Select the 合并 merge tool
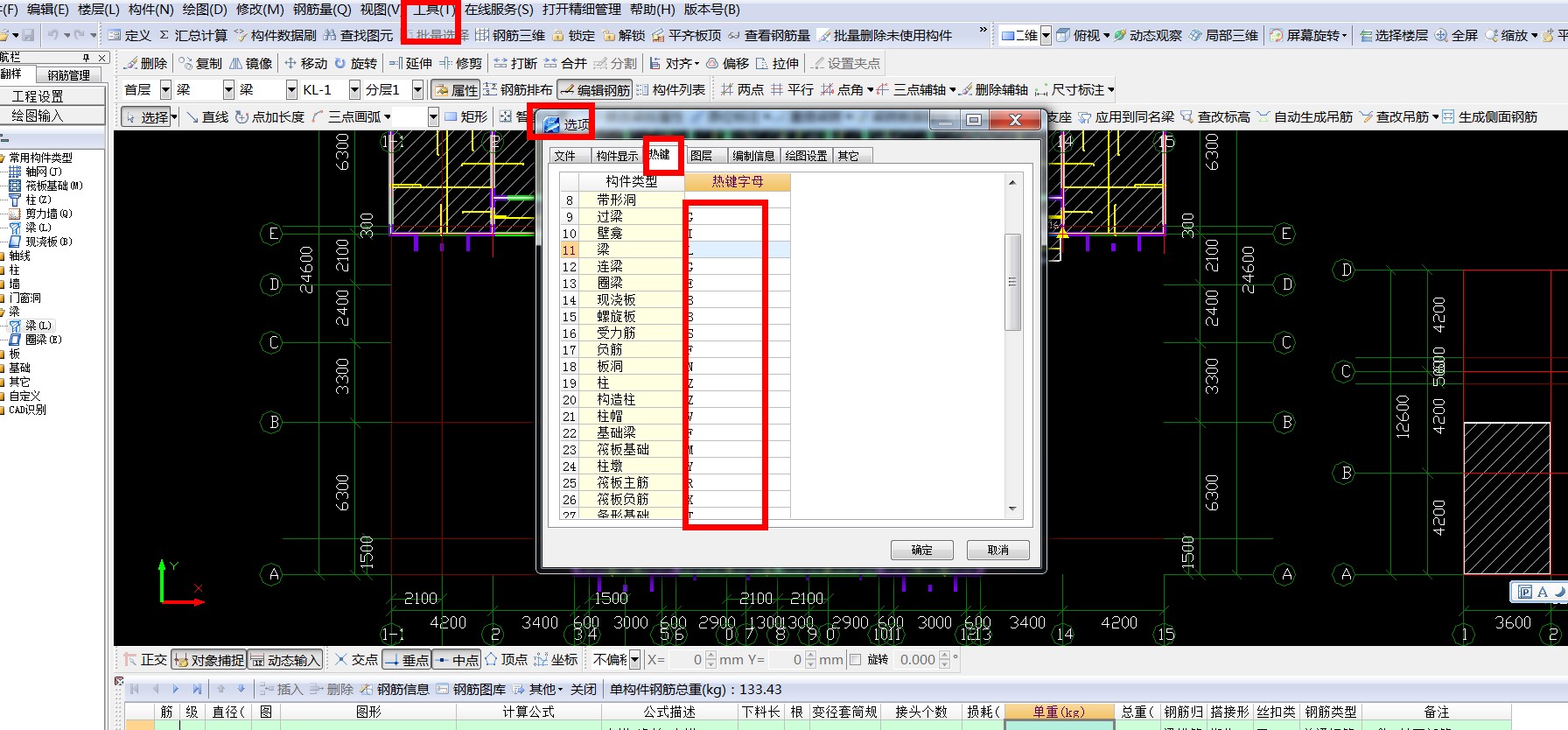1568x730 pixels. pyautogui.click(x=565, y=64)
